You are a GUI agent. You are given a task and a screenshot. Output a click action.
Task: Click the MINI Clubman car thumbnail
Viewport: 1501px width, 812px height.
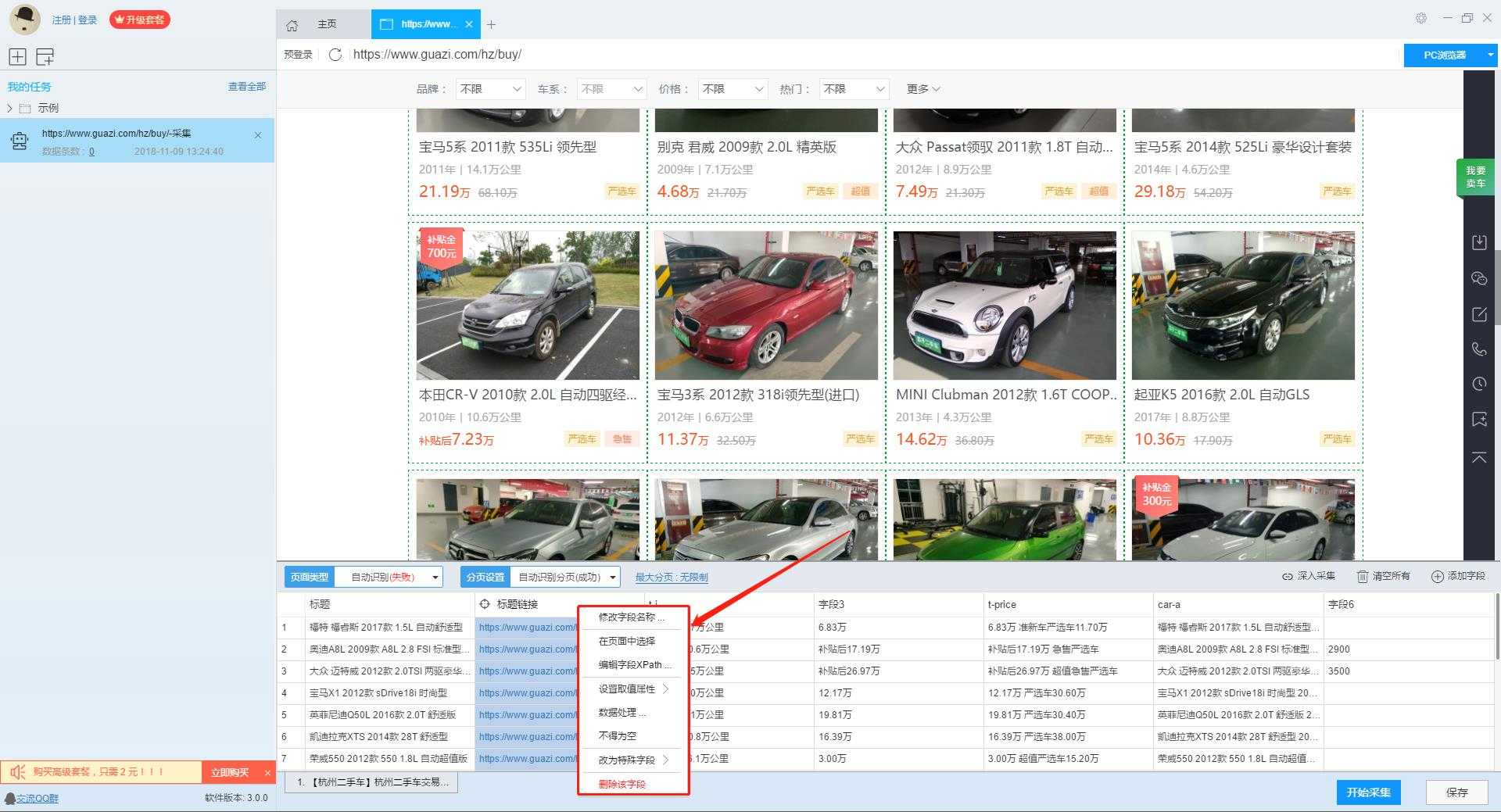click(x=1005, y=306)
